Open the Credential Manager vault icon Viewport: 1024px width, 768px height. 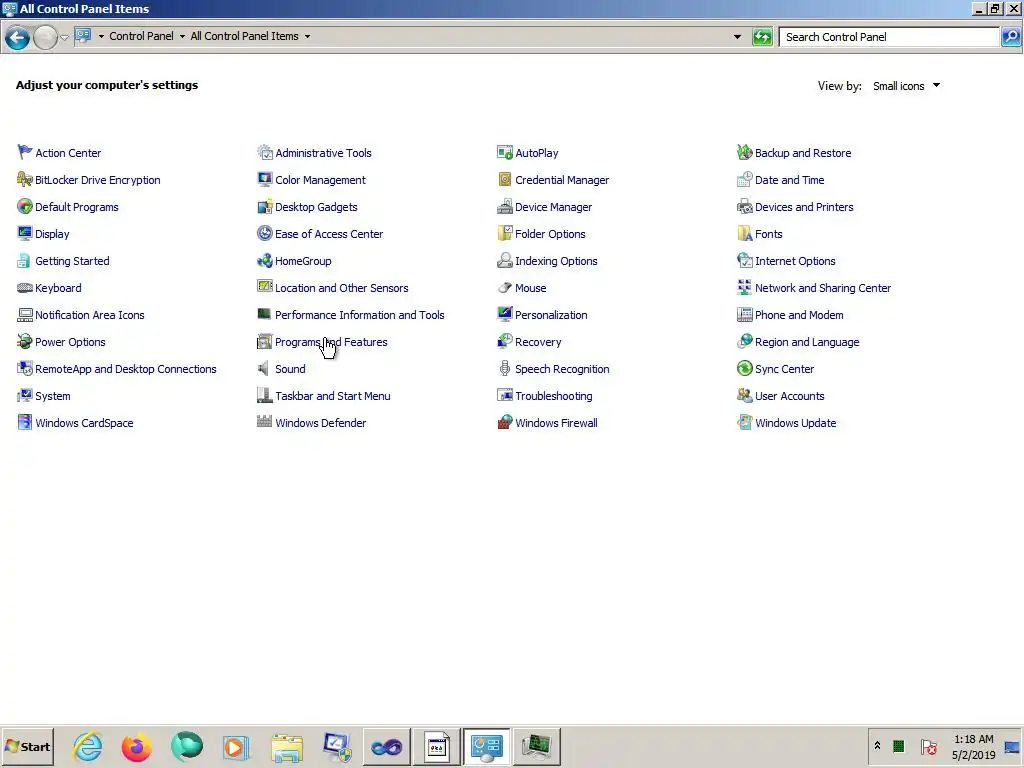[x=505, y=180]
